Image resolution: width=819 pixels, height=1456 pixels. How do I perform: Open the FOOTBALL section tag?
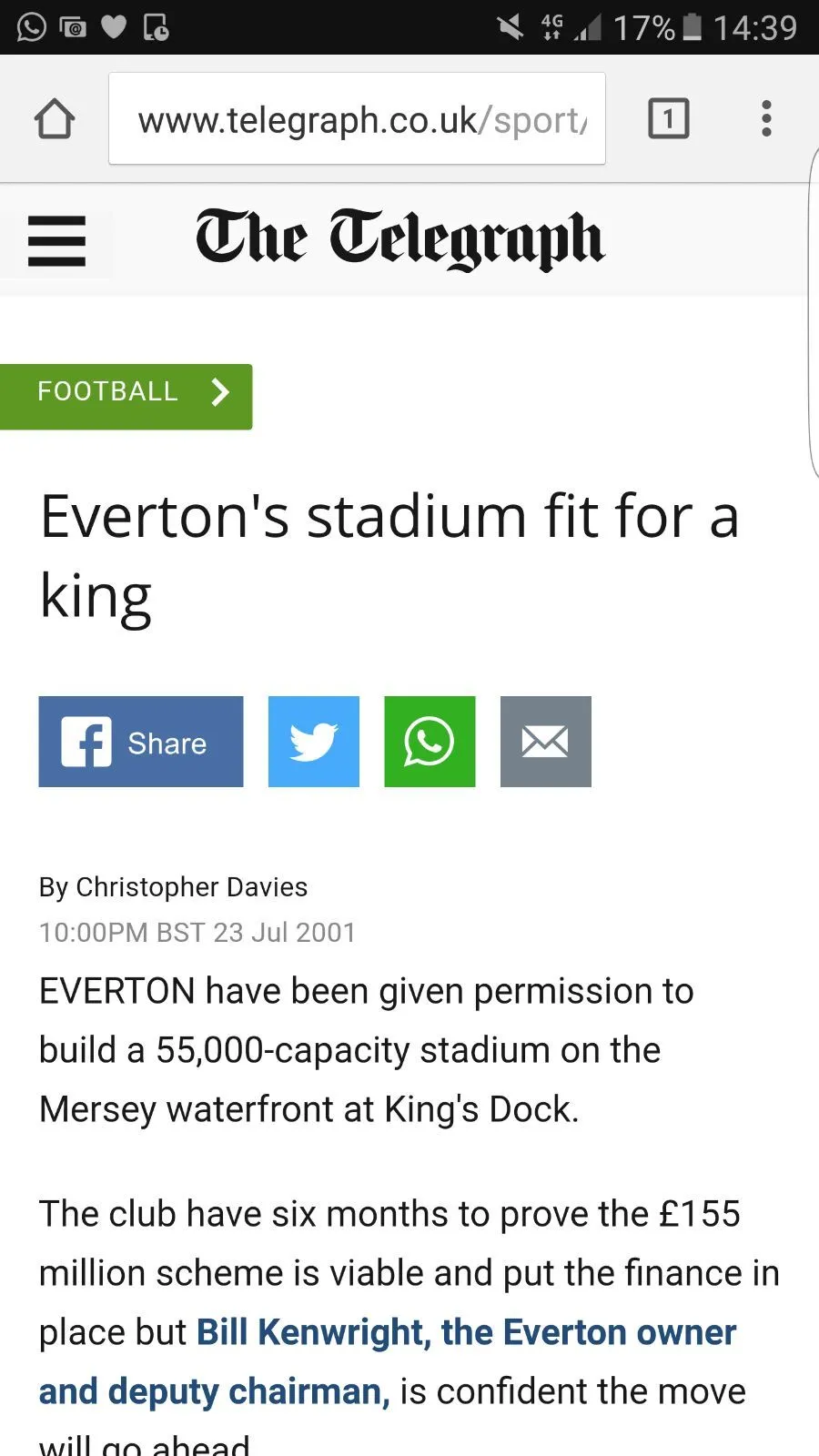107,392
